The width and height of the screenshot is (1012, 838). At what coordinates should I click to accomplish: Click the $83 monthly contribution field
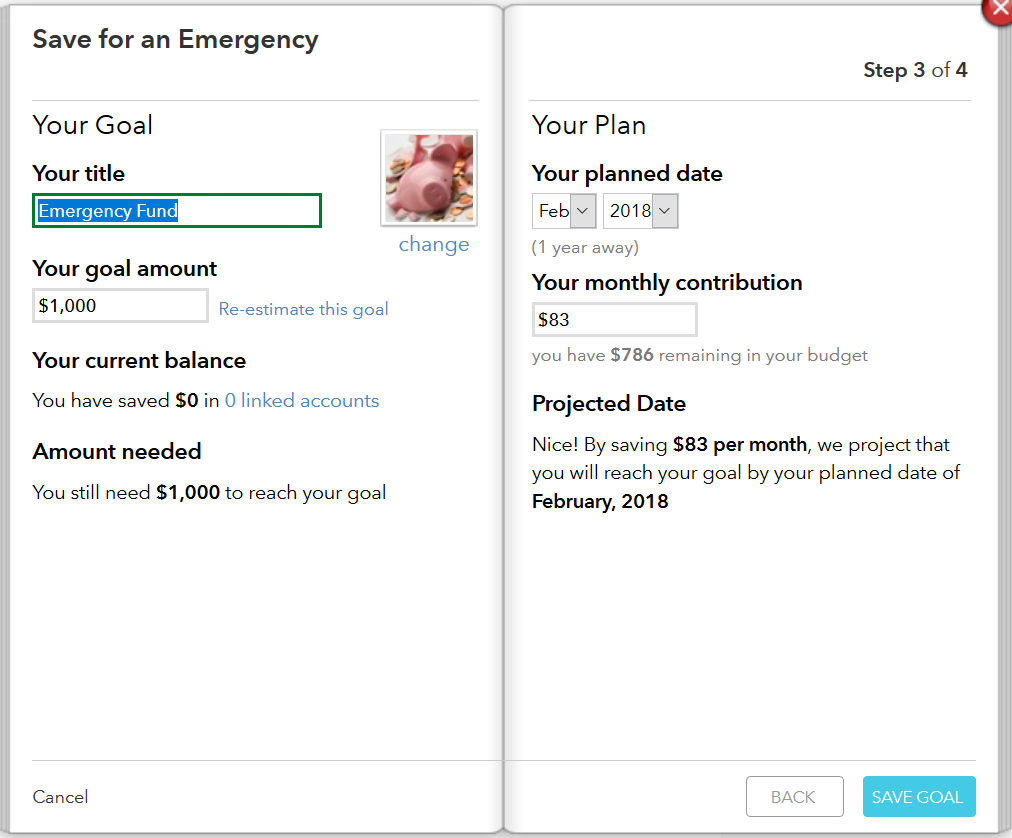coord(614,320)
